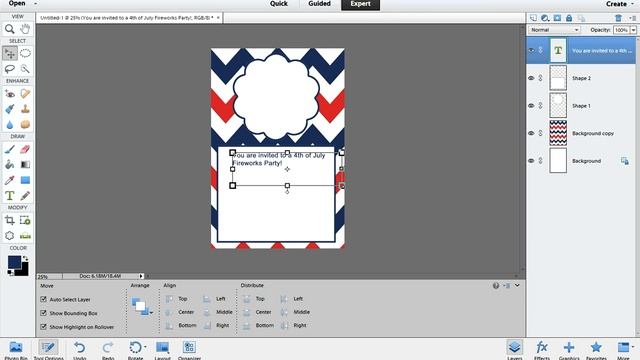
Task: Select the Rectangle shape tool
Action: point(25,180)
